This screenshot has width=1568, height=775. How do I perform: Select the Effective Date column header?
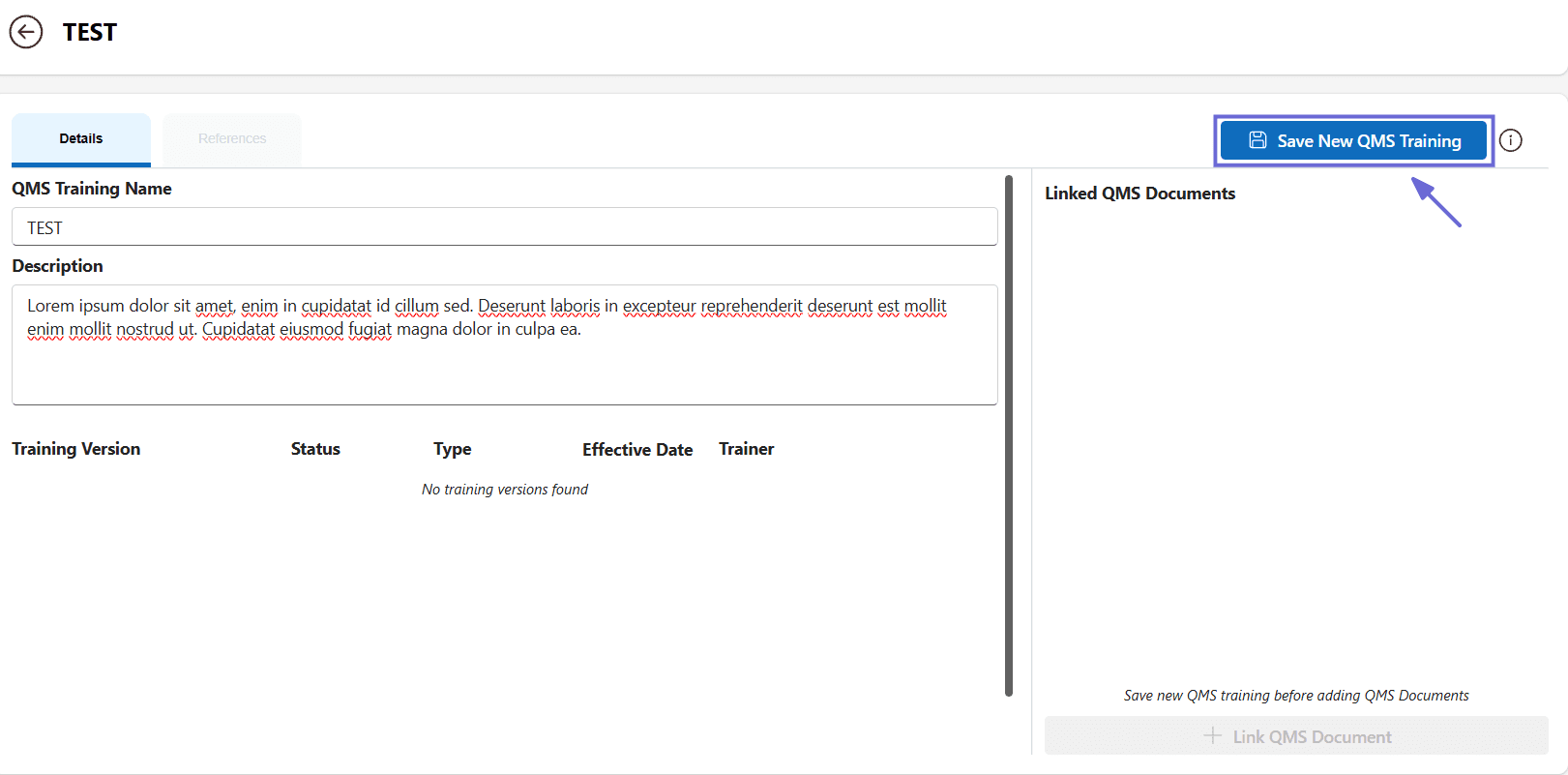(637, 449)
